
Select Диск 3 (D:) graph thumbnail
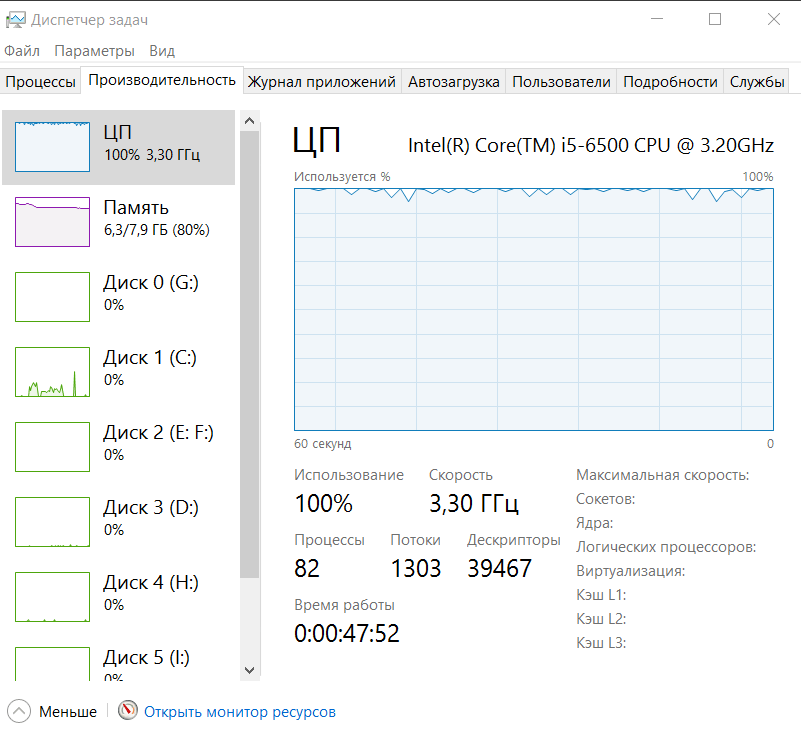click(x=53, y=522)
